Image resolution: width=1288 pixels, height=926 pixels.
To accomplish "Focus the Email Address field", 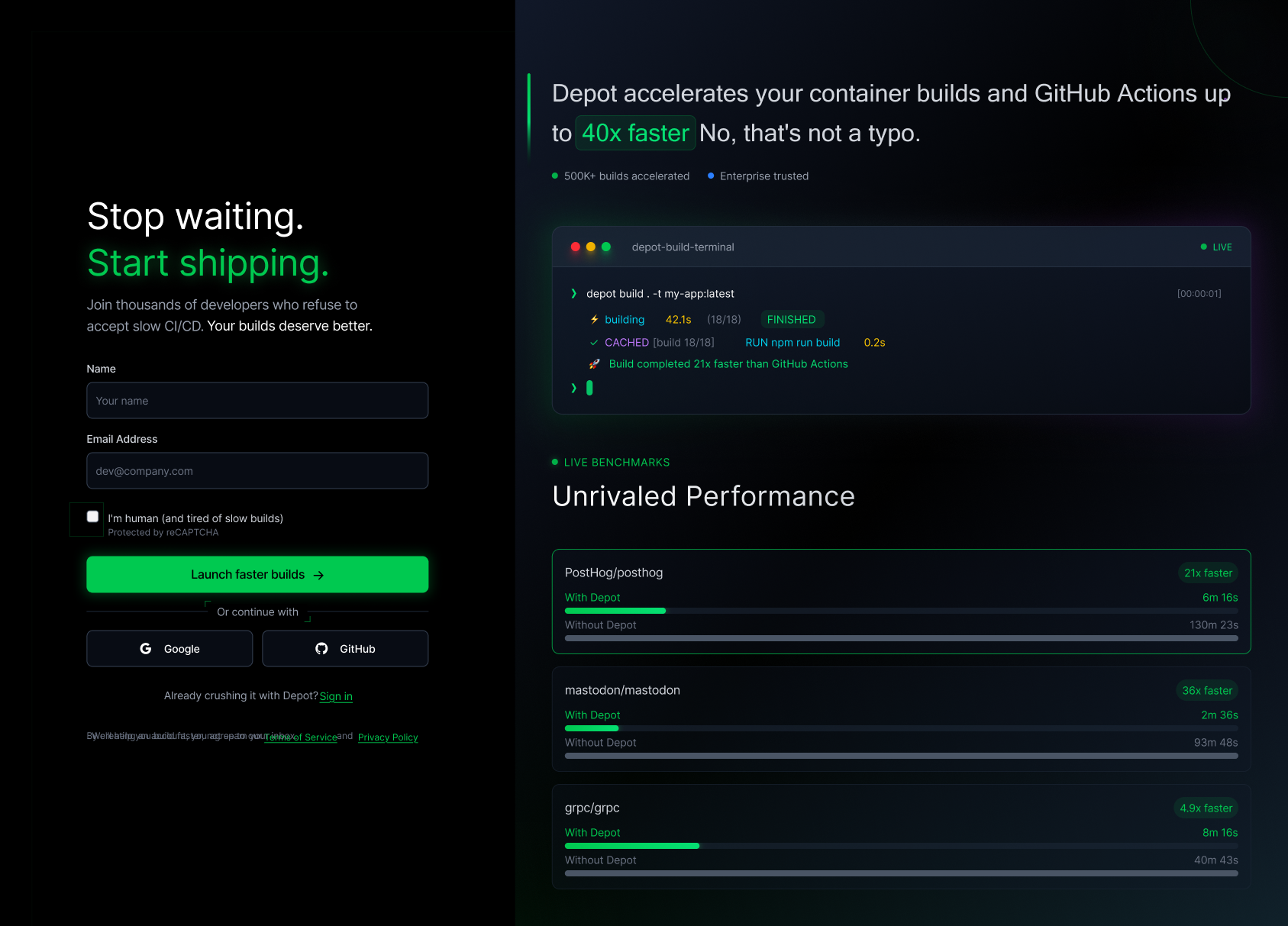I will pyautogui.click(x=257, y=471).
